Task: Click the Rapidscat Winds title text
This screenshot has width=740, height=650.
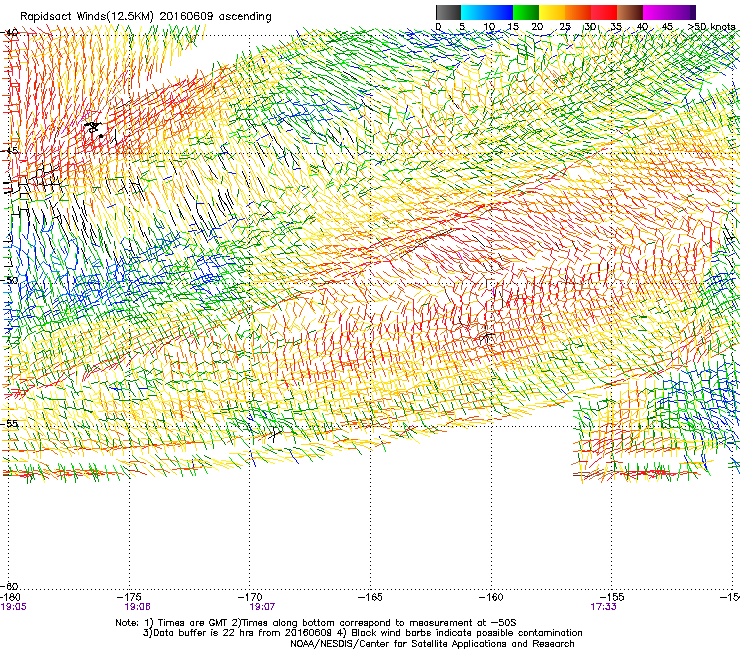Action: [x=145, y=16]
